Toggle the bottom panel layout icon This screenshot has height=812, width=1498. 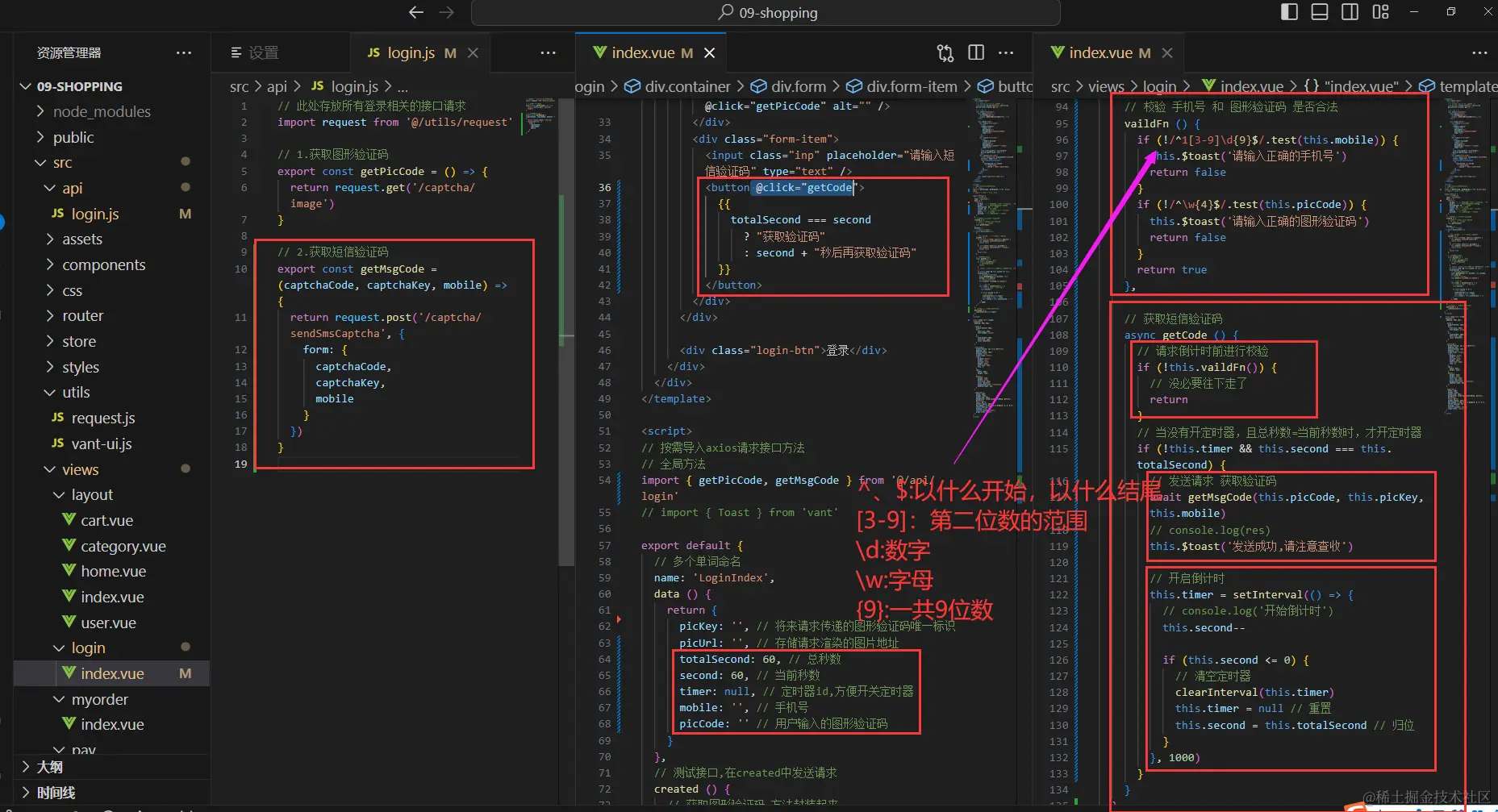point(1320,11)
